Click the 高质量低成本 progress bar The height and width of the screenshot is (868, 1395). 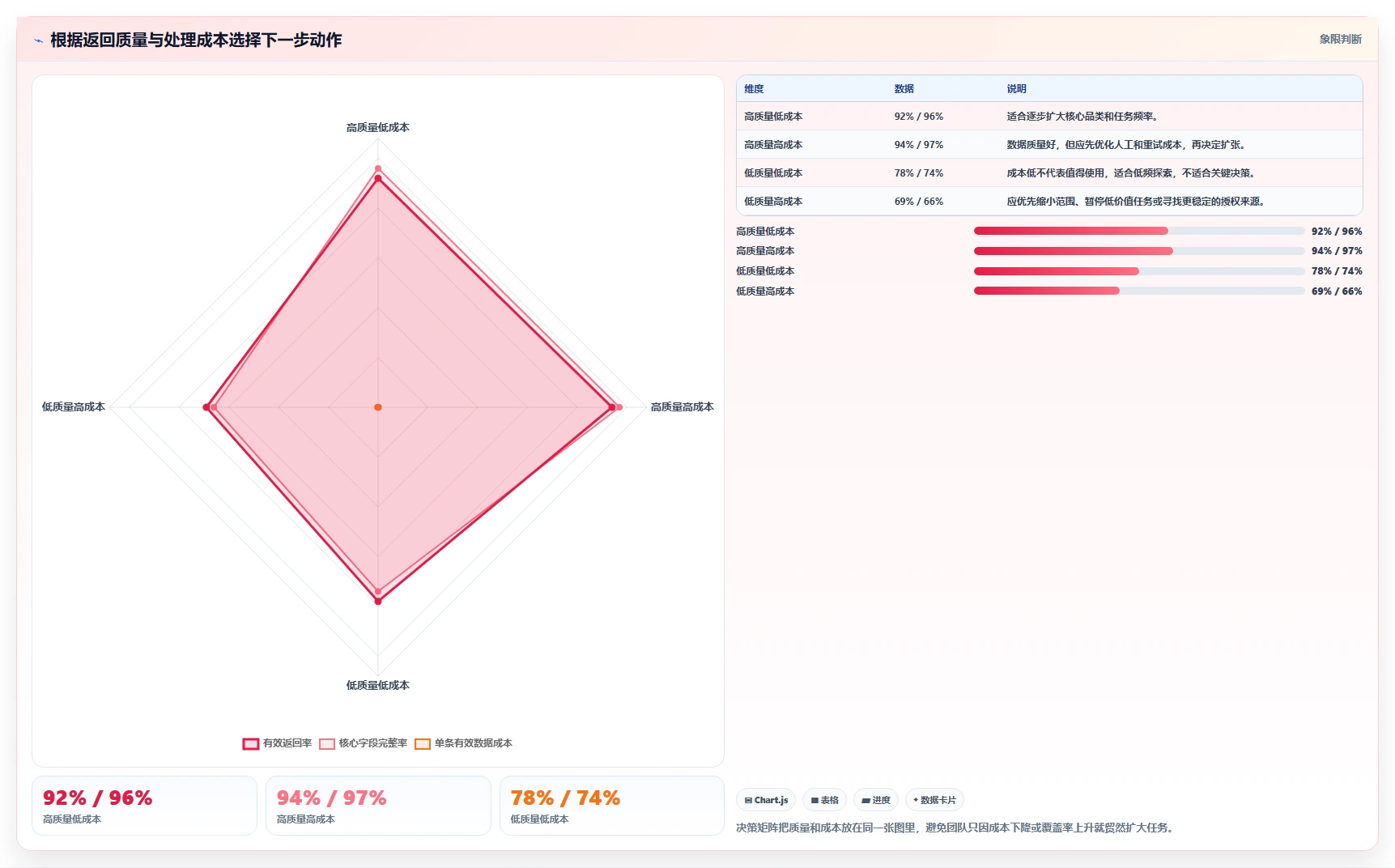[1139, 232]
